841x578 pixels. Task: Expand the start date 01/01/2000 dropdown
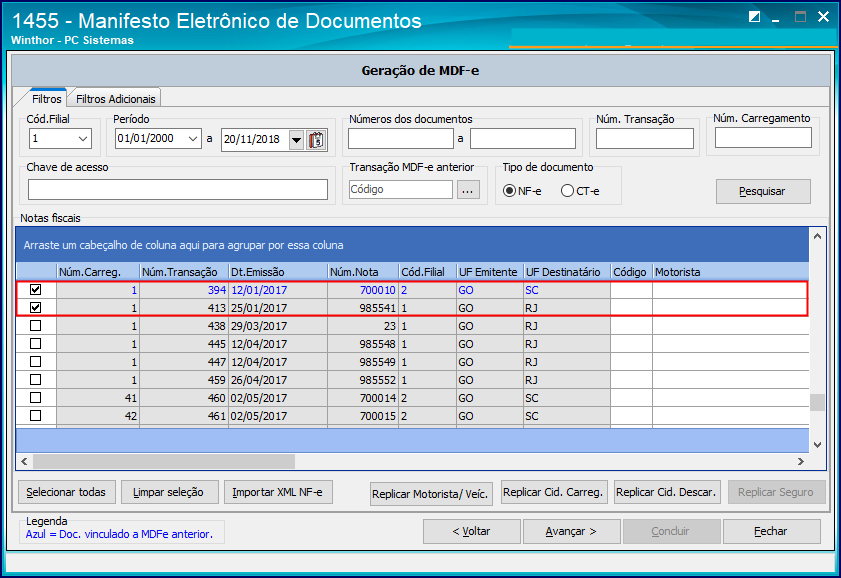point(193,139)
